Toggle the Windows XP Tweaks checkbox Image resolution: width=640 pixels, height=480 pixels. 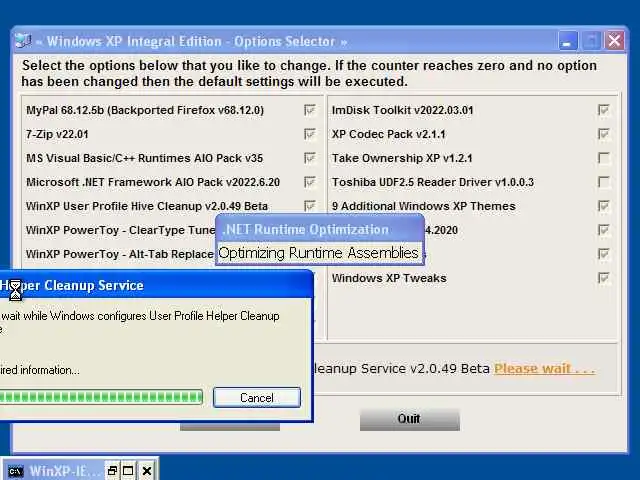pos(604,278)
